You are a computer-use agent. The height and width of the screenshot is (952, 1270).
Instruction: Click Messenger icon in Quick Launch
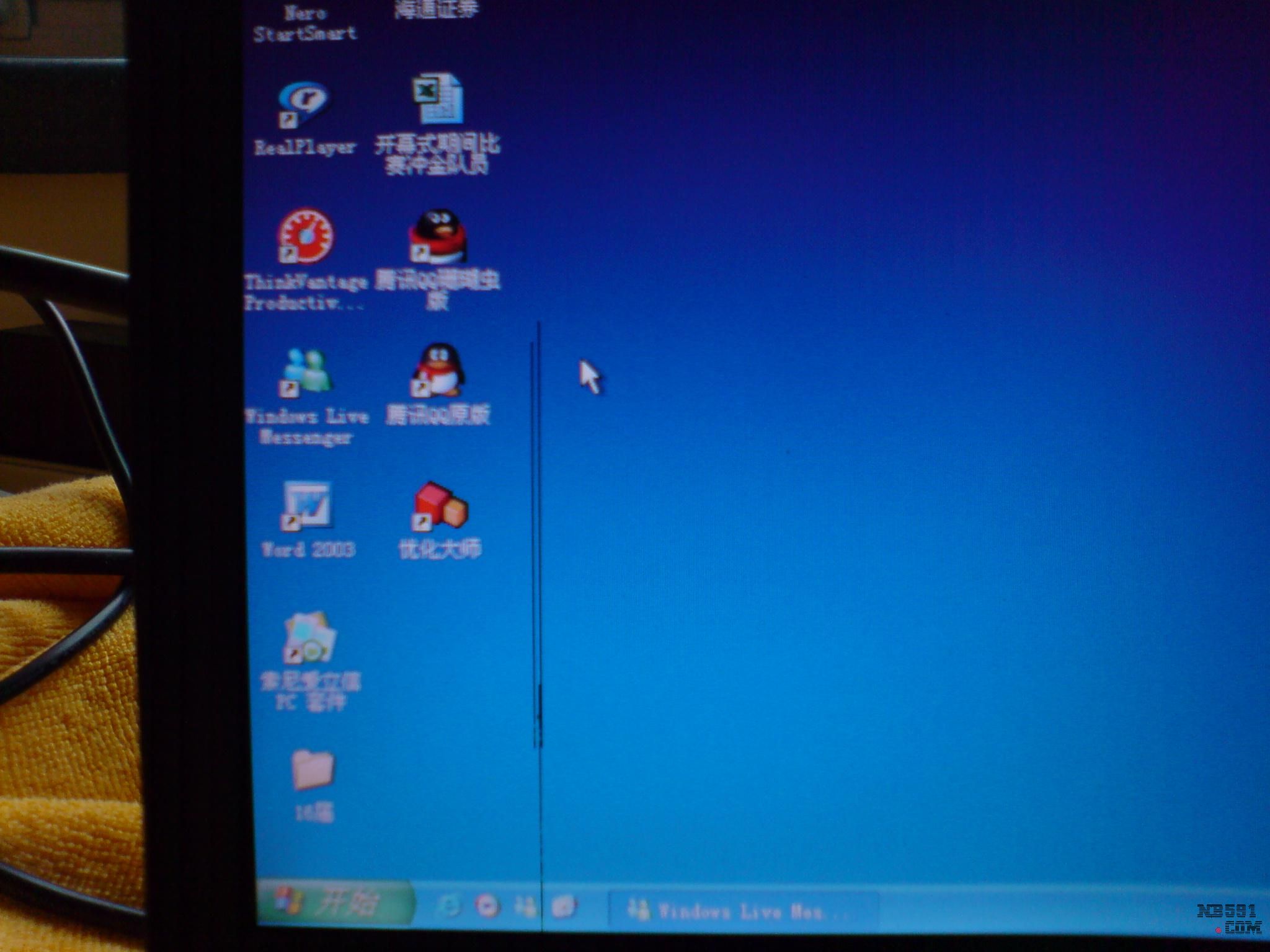(x=525, y=907)
